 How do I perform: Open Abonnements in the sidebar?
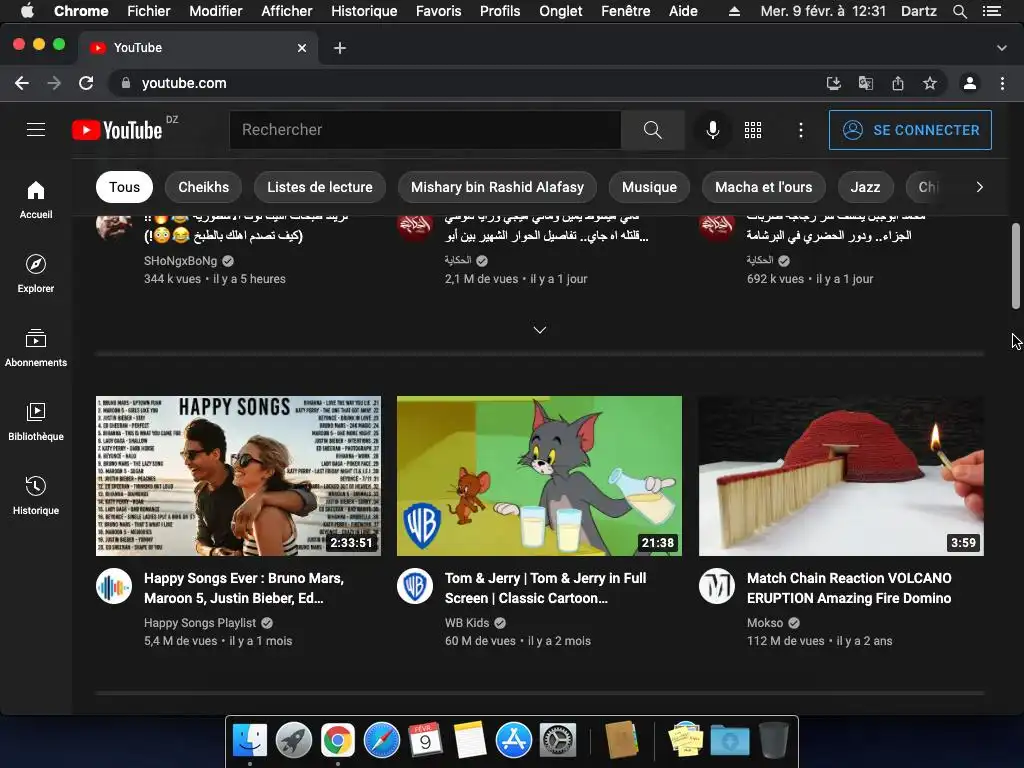(x=36, y=347)
